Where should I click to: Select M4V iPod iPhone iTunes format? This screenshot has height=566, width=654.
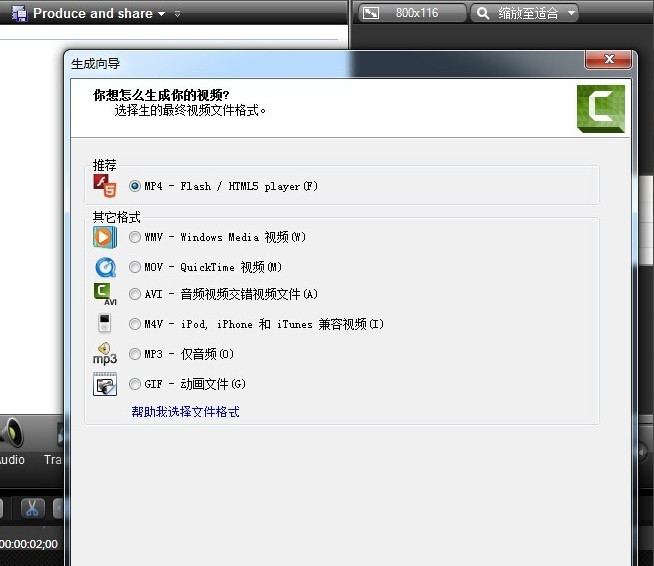[134, 324]
